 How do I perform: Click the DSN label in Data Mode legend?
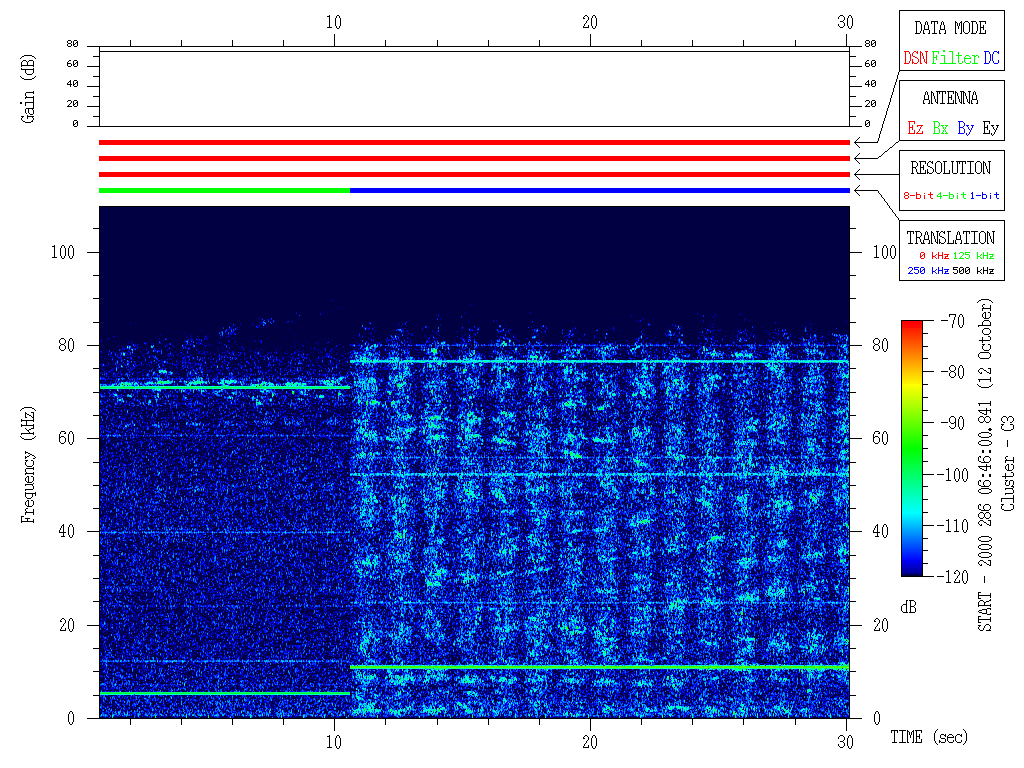(915, 59)
